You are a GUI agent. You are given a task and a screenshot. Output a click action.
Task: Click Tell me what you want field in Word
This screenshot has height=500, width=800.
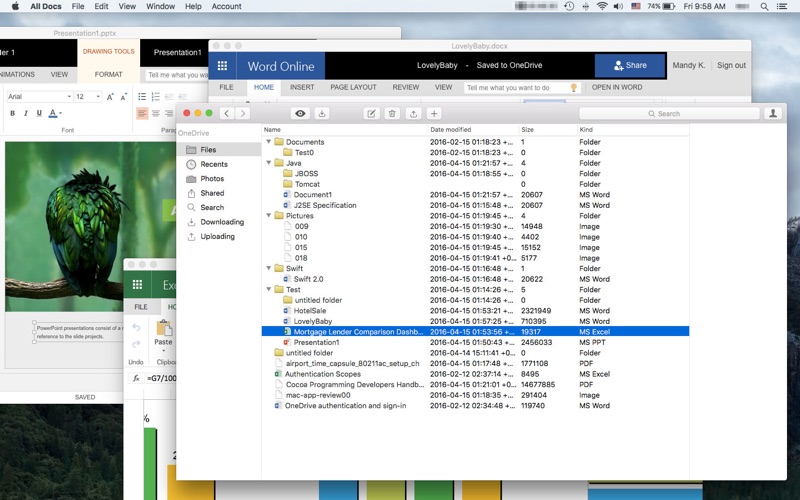pos(522,88)
